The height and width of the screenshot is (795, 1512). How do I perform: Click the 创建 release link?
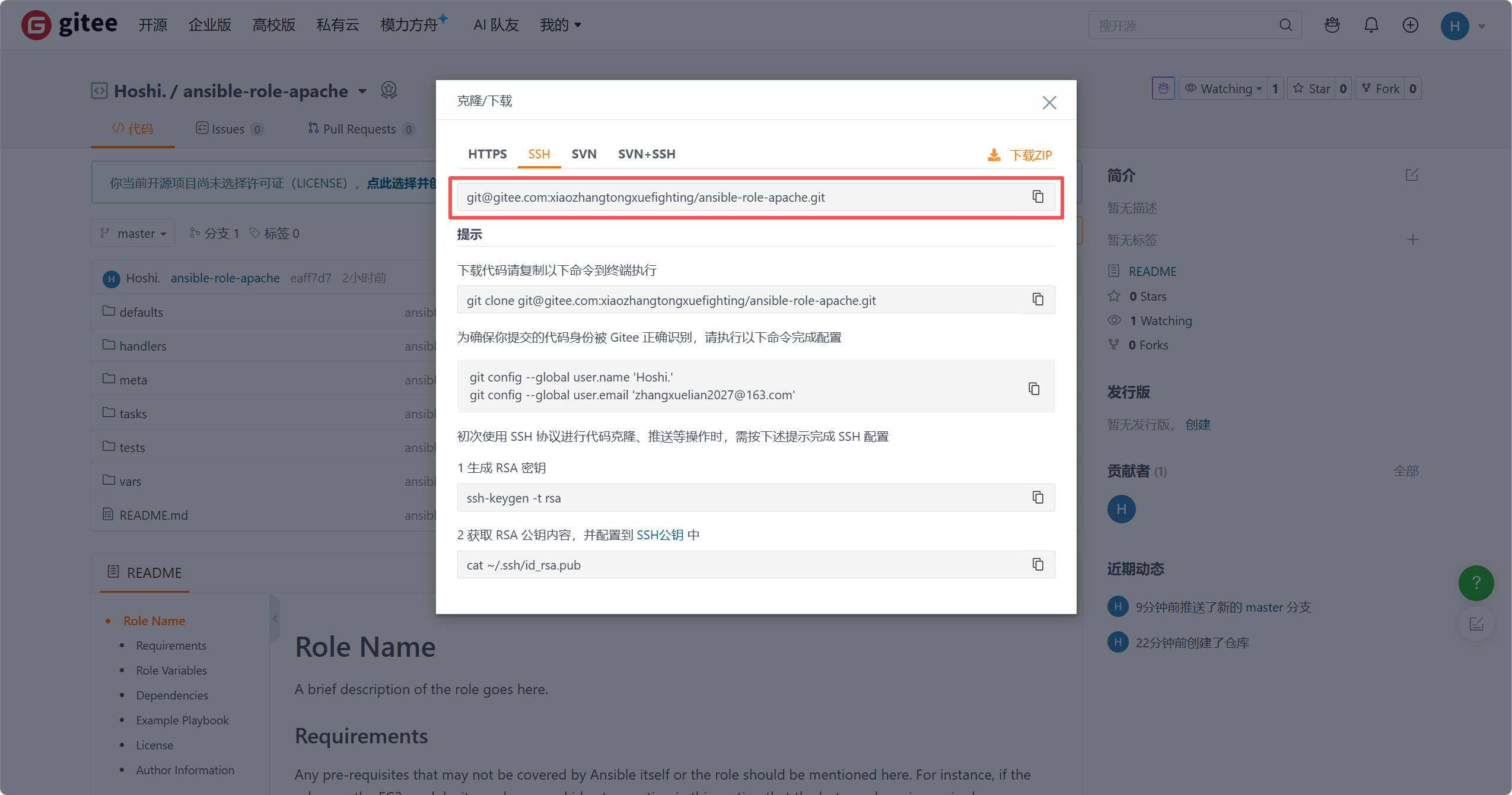(x=1198, y=424)
